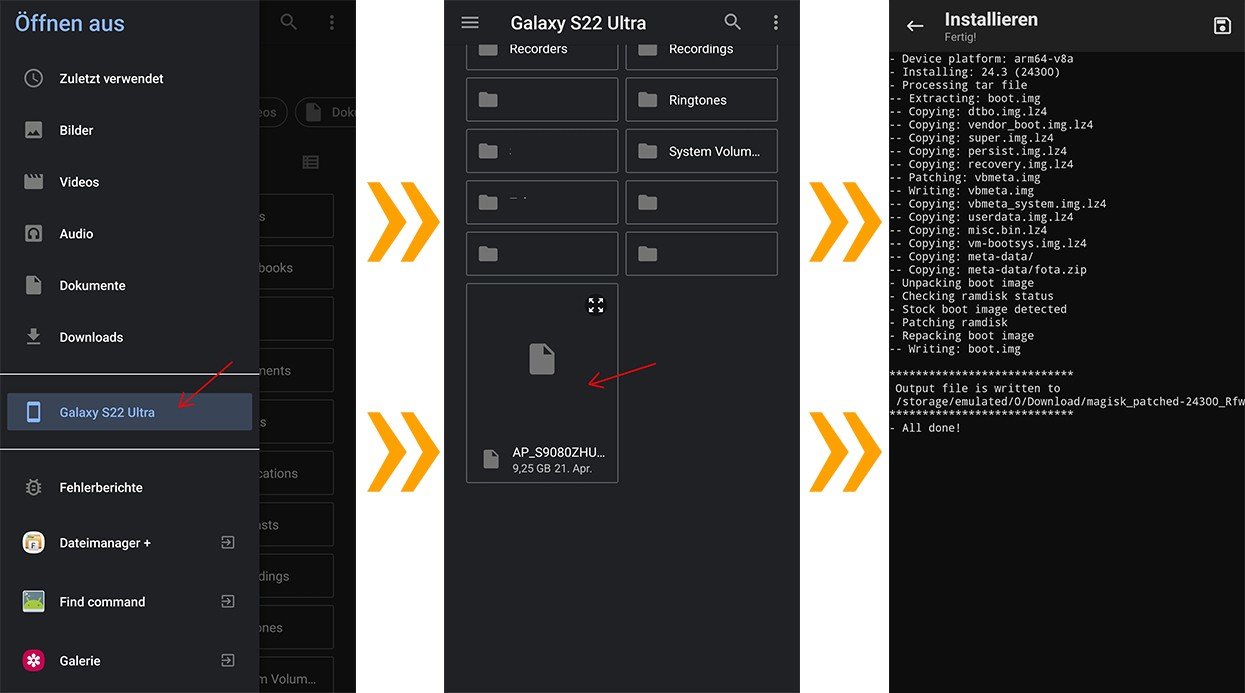Viewport: 1245px width, 693px height.
Task: Click the Öffnen aus header
Action: 70,23
